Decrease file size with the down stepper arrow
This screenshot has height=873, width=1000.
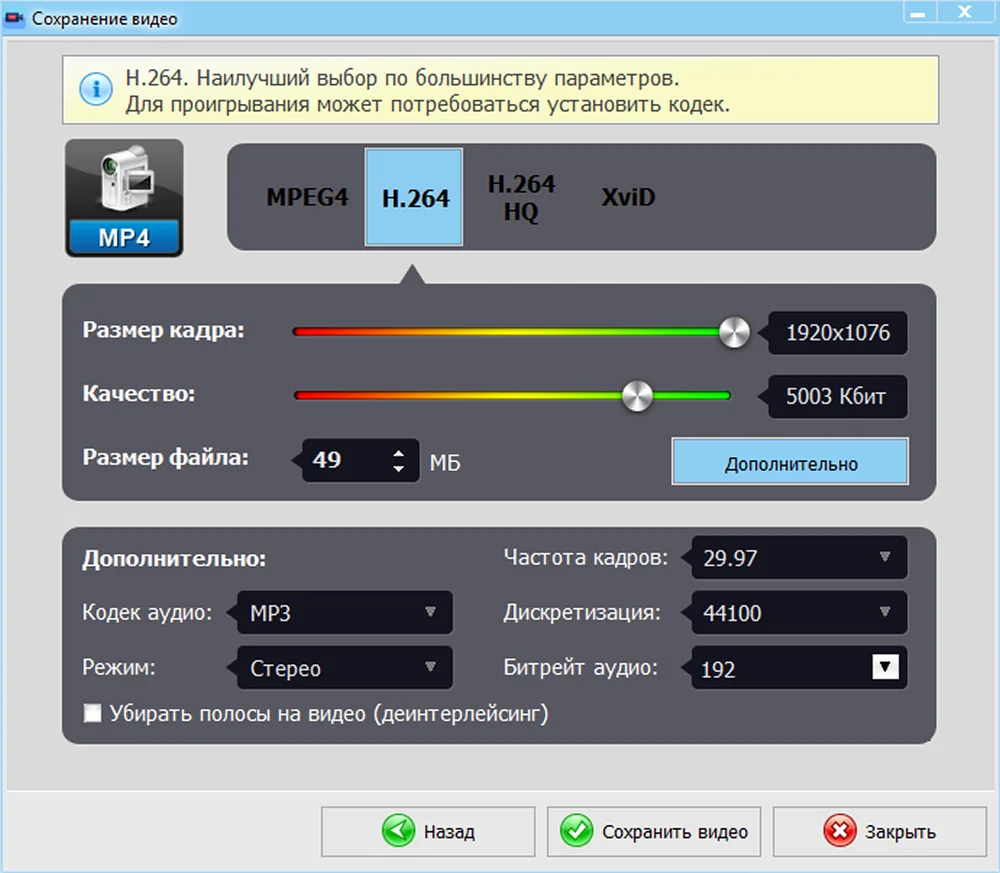[x=399, y=469]
